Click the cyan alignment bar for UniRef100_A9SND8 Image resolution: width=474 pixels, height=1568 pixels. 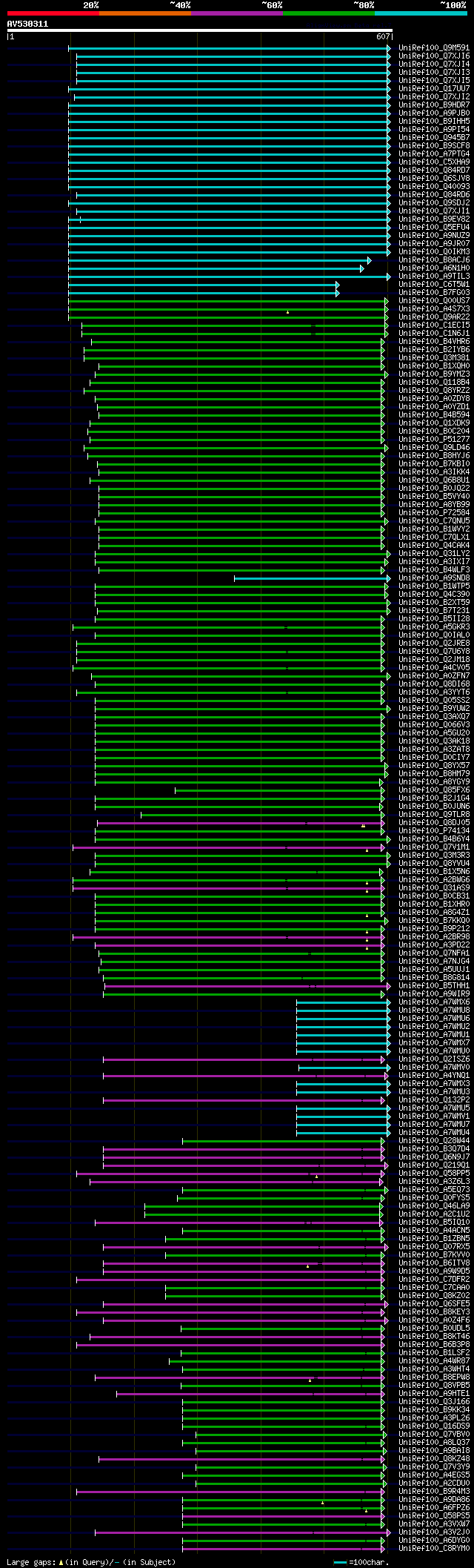313,578
